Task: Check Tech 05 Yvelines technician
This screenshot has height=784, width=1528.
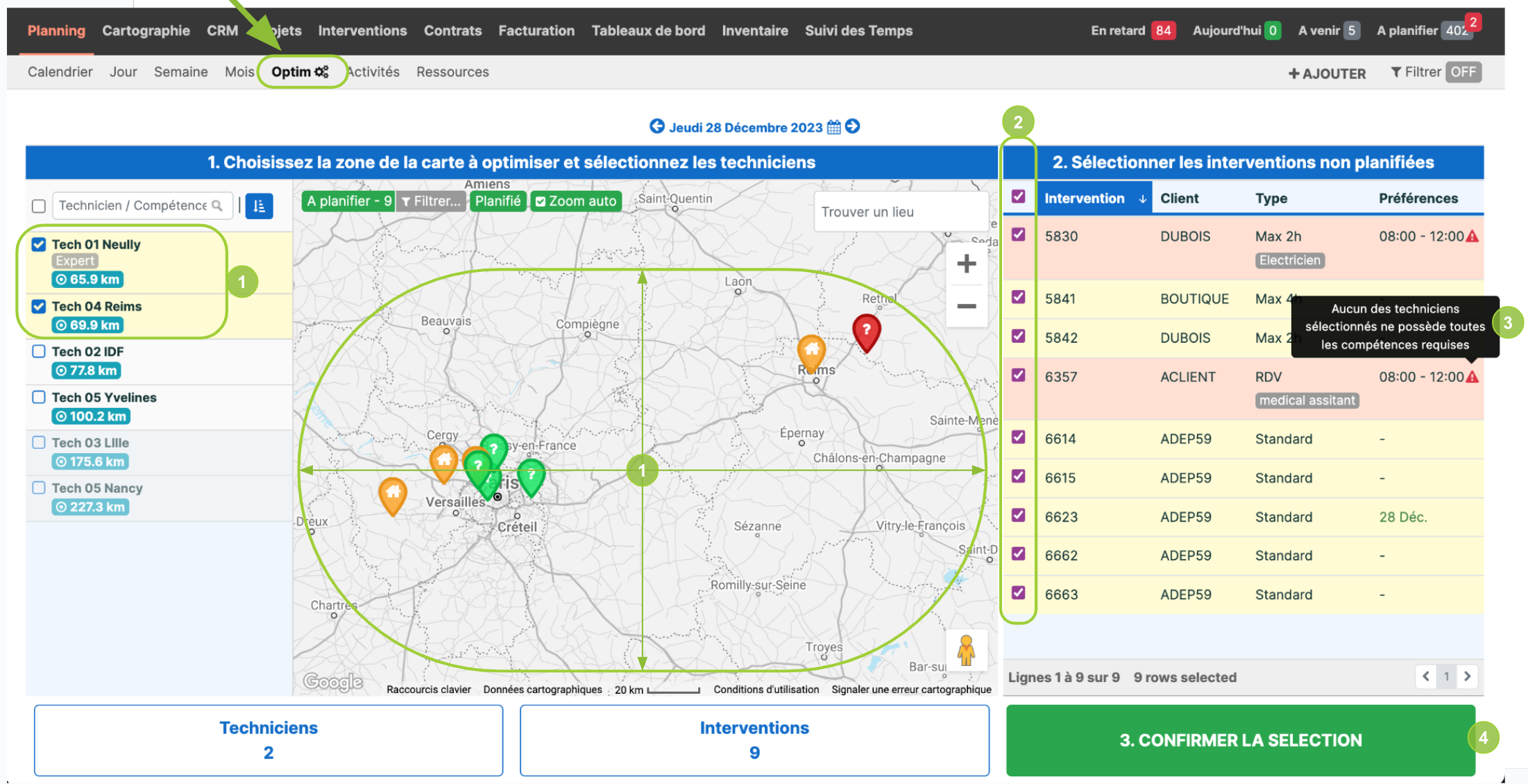Action: (39, 398)
